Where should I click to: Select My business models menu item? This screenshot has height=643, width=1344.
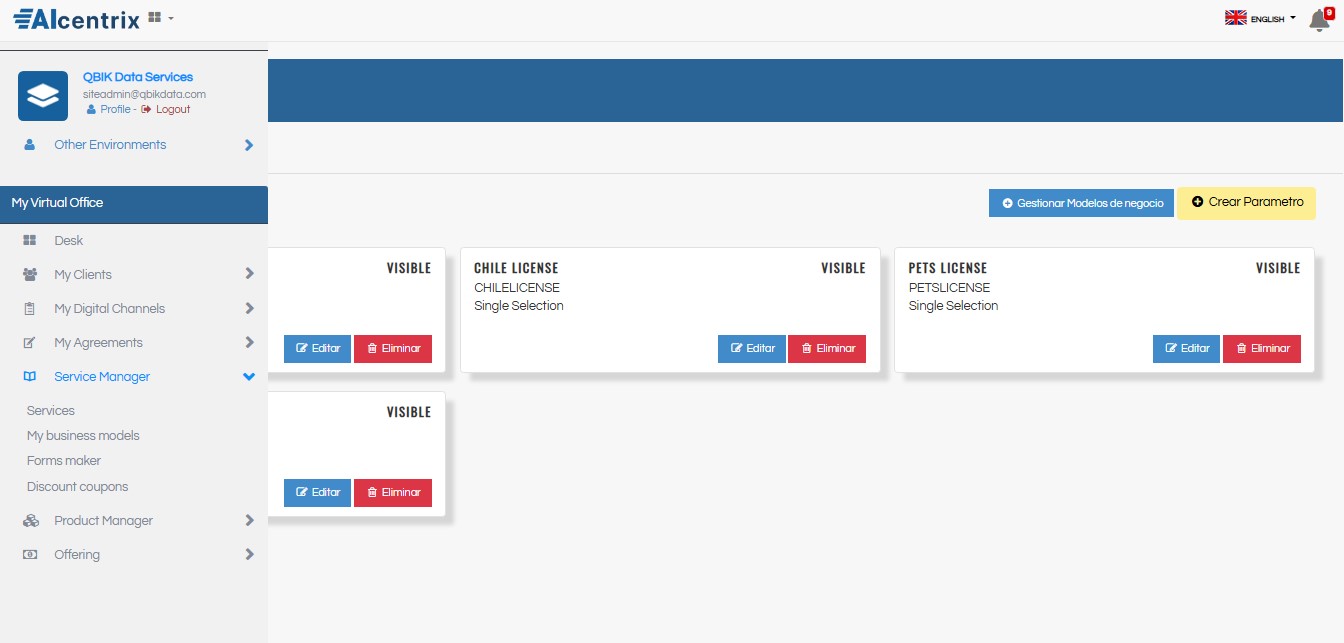click(83, 436)
